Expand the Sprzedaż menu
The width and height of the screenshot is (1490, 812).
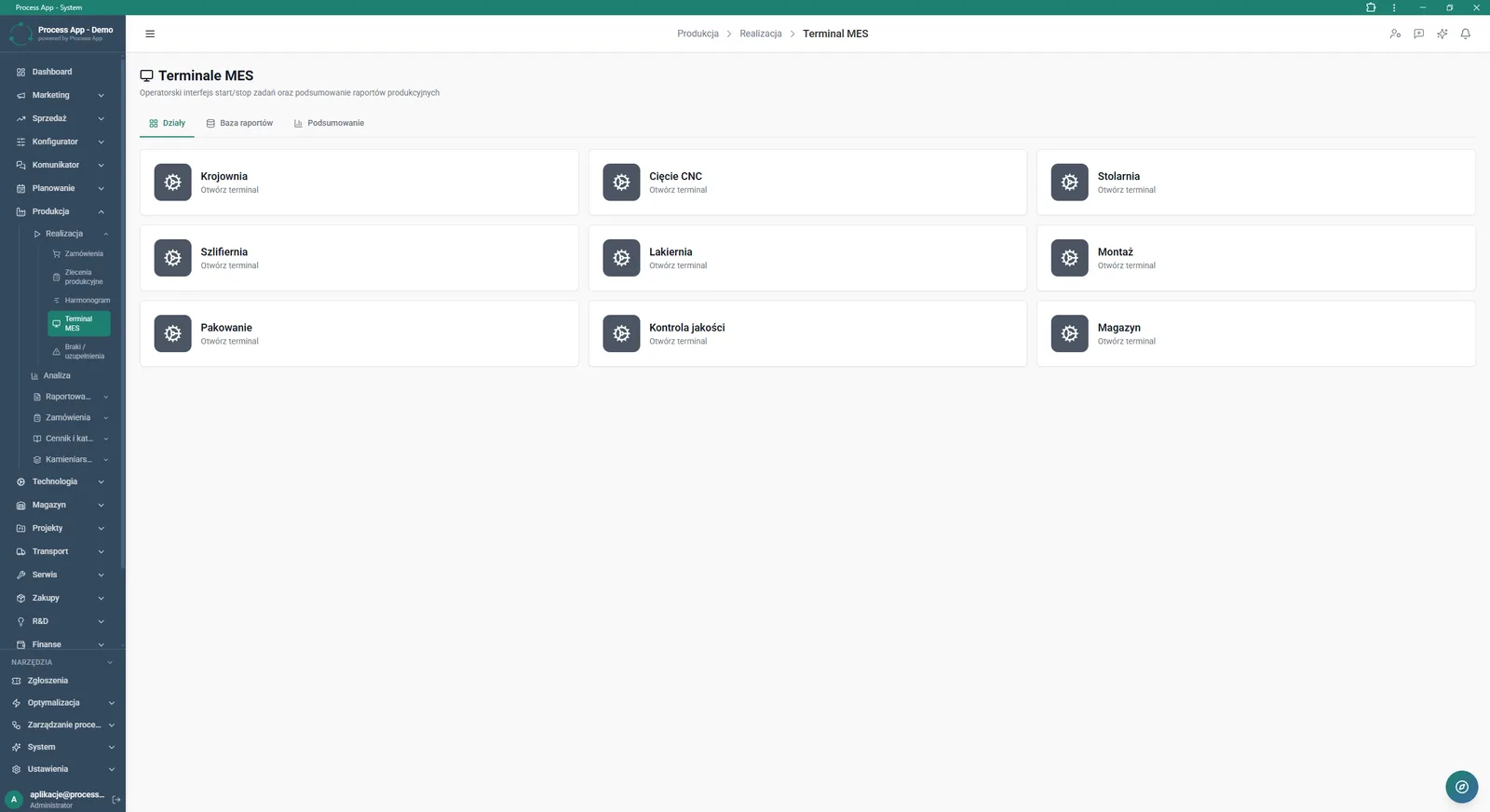(x=61, y=118)
